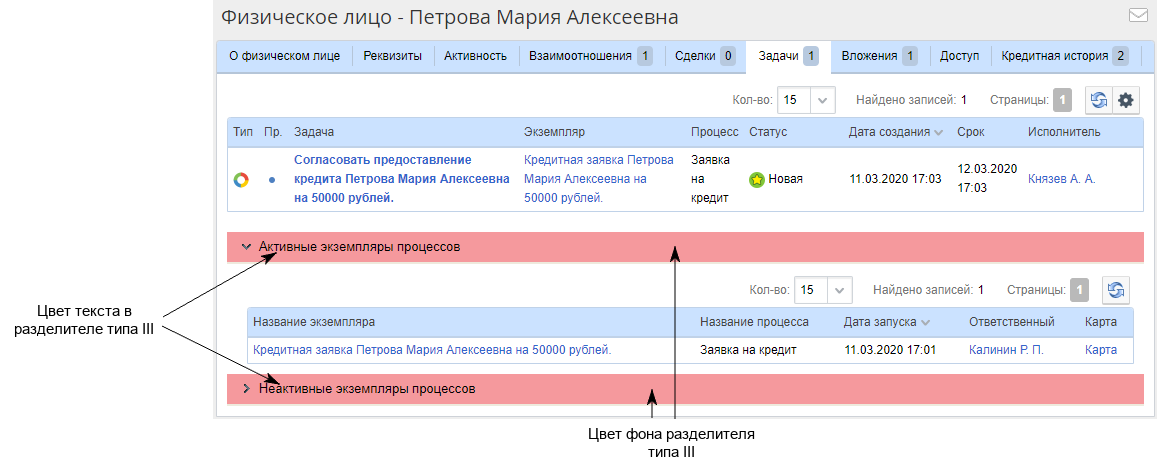Click the envelope mail icon
The width and height of the screenshot is (1157, 468).
click(1137, 15)
